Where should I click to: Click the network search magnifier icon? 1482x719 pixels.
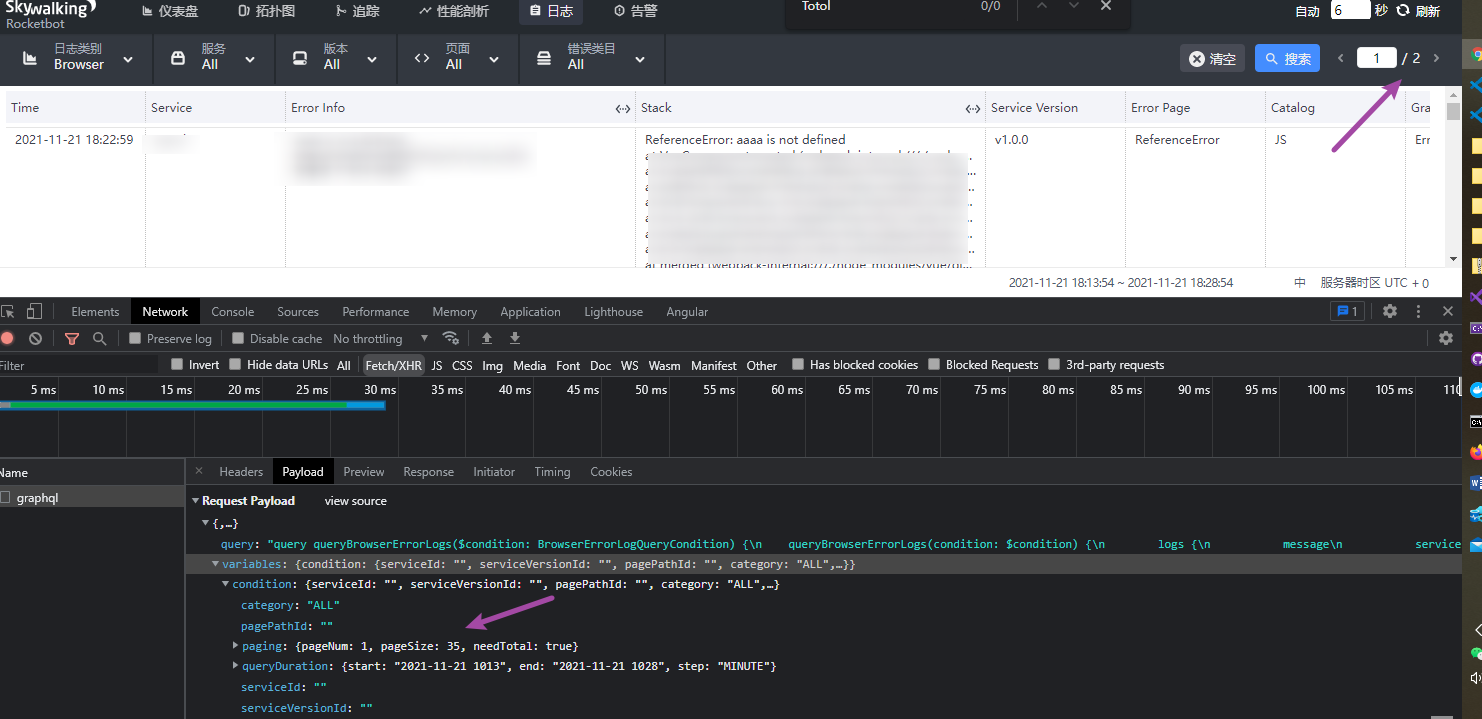coord(99,338)
